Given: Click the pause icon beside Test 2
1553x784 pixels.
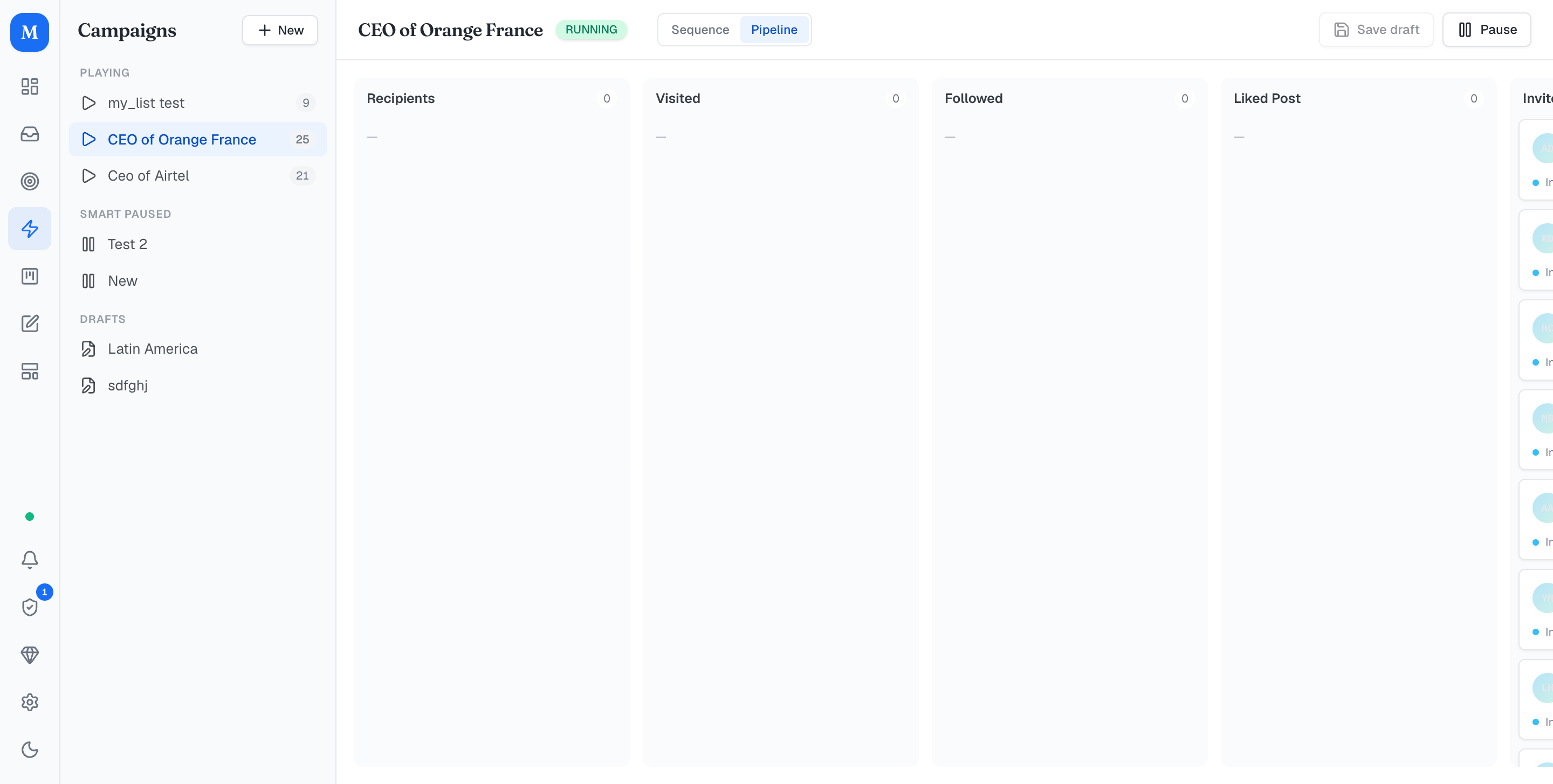Looking at the screenshot, I should point(88,244).
